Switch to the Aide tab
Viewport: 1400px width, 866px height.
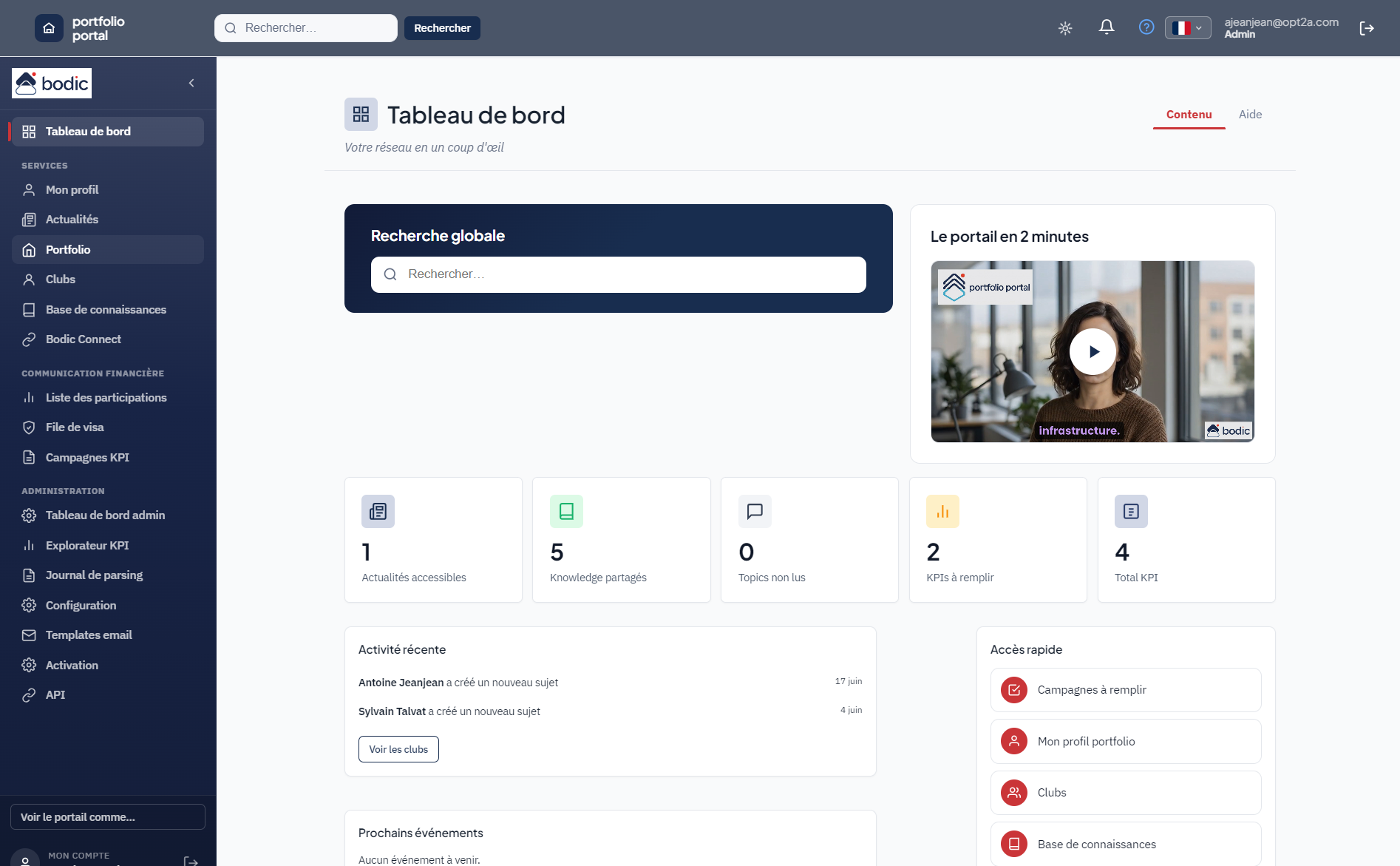[1250, 115]
